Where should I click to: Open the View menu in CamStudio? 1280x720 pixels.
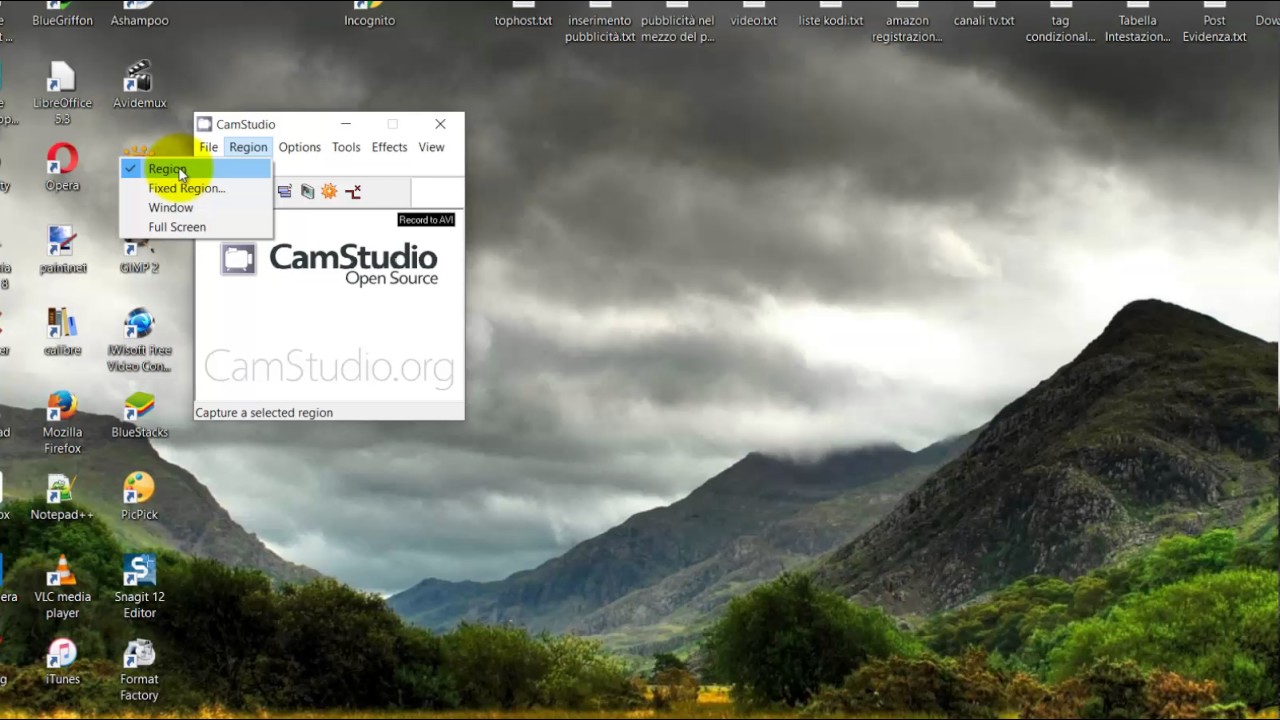coord(431,147)
